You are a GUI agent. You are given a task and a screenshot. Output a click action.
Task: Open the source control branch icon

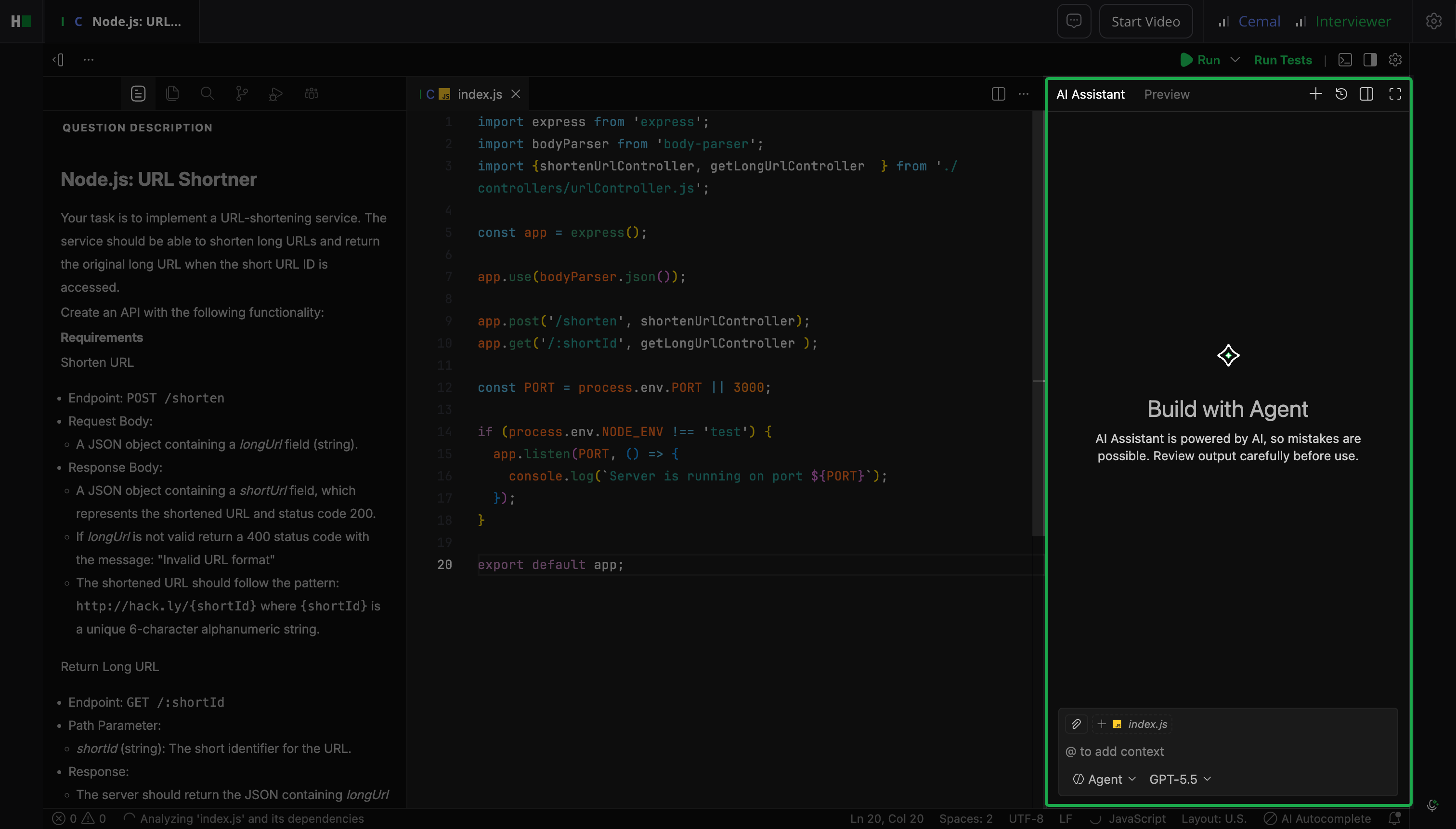point(242,94)
